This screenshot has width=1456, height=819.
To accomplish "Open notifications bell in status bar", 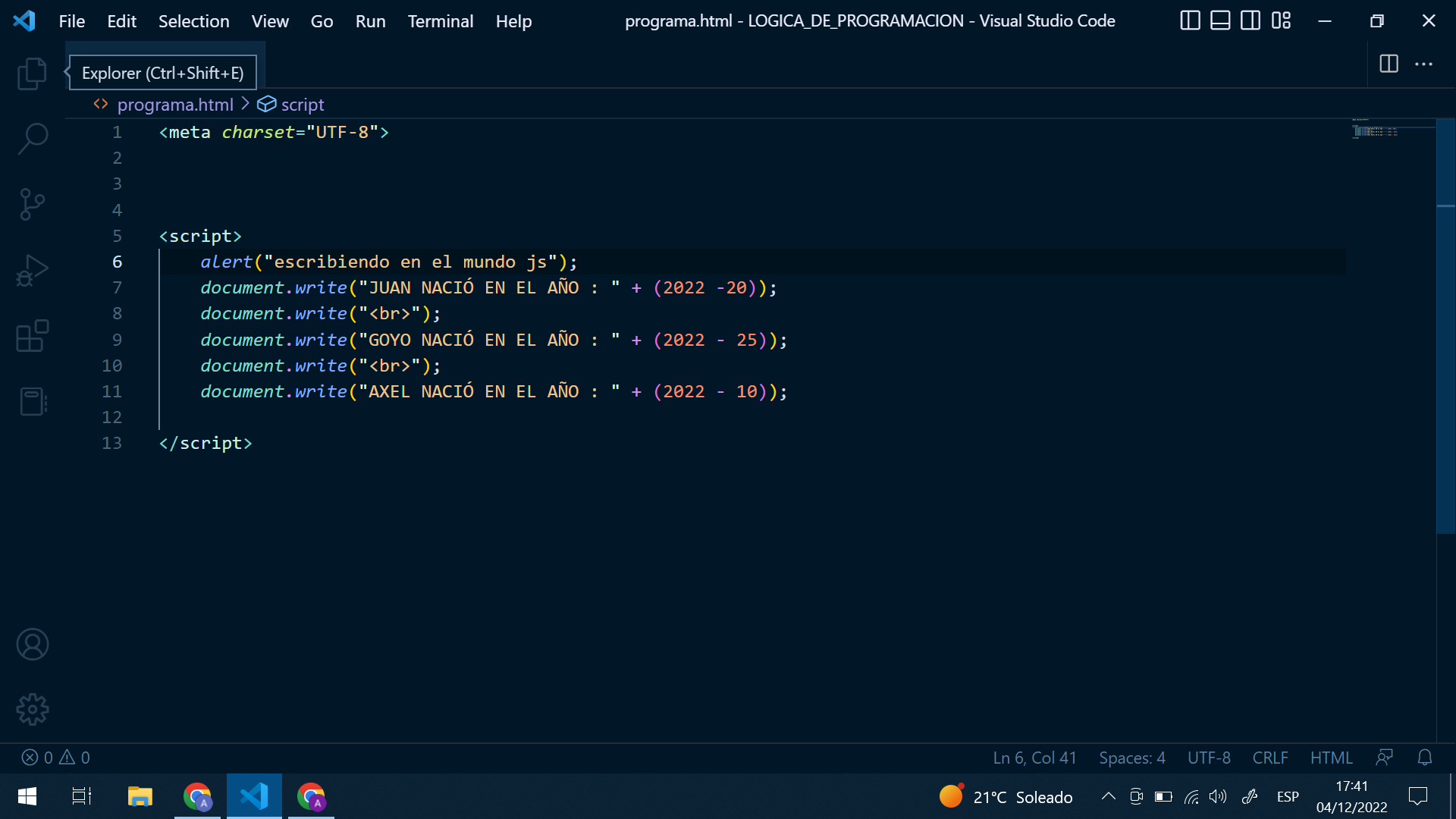I will [x=1425, y=758].
